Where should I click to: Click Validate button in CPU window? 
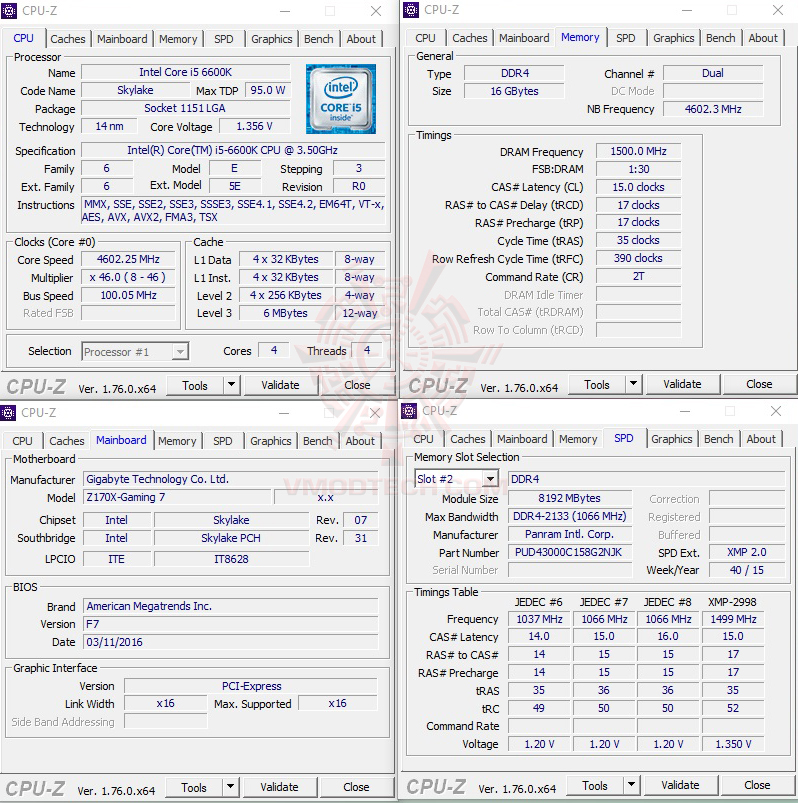(x=280, y=385)
